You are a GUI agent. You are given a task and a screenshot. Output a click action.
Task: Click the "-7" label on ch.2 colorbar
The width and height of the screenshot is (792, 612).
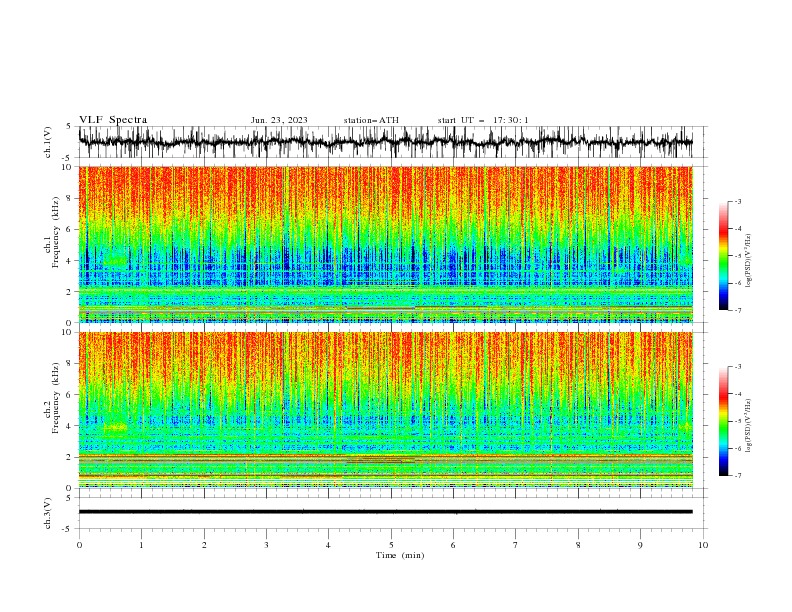click(x=737, y=475)
